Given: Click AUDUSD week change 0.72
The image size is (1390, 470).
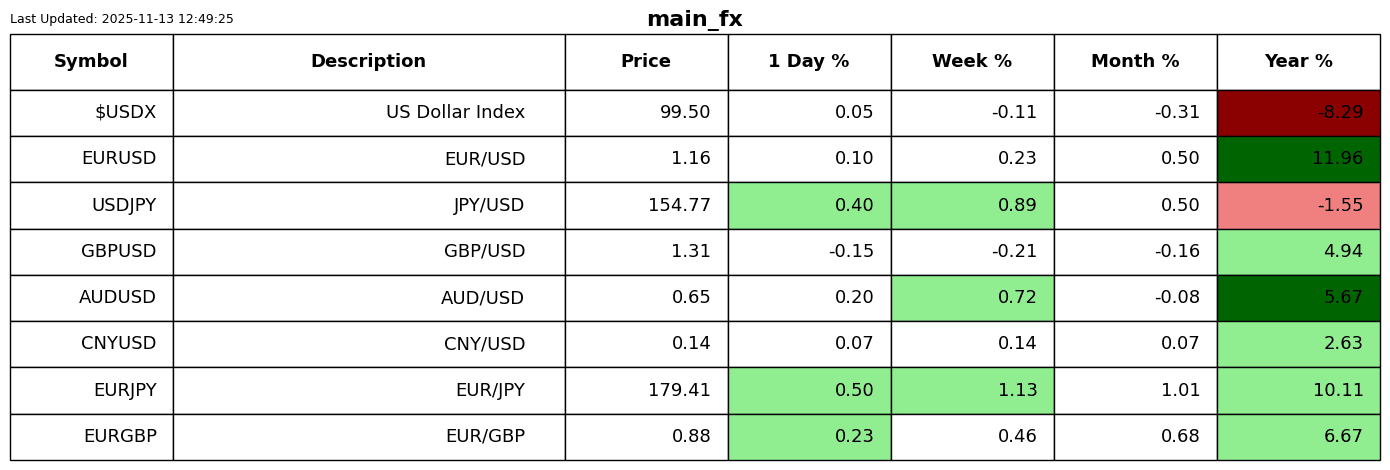Looking at the screenshot, I should pyautogui.click(x=972, y=298).
